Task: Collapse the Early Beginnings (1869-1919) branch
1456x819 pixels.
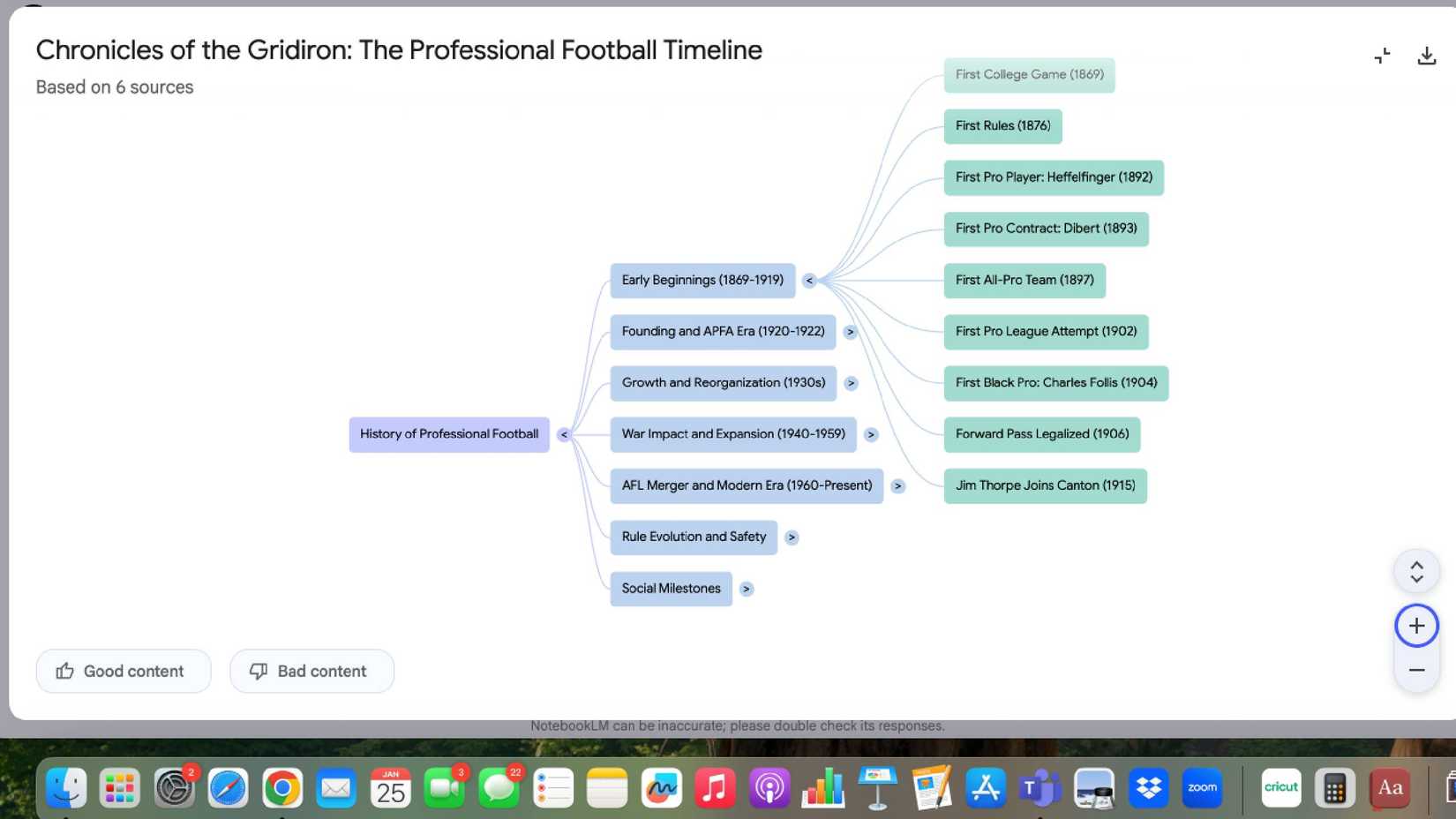Action: click(810, 280)
